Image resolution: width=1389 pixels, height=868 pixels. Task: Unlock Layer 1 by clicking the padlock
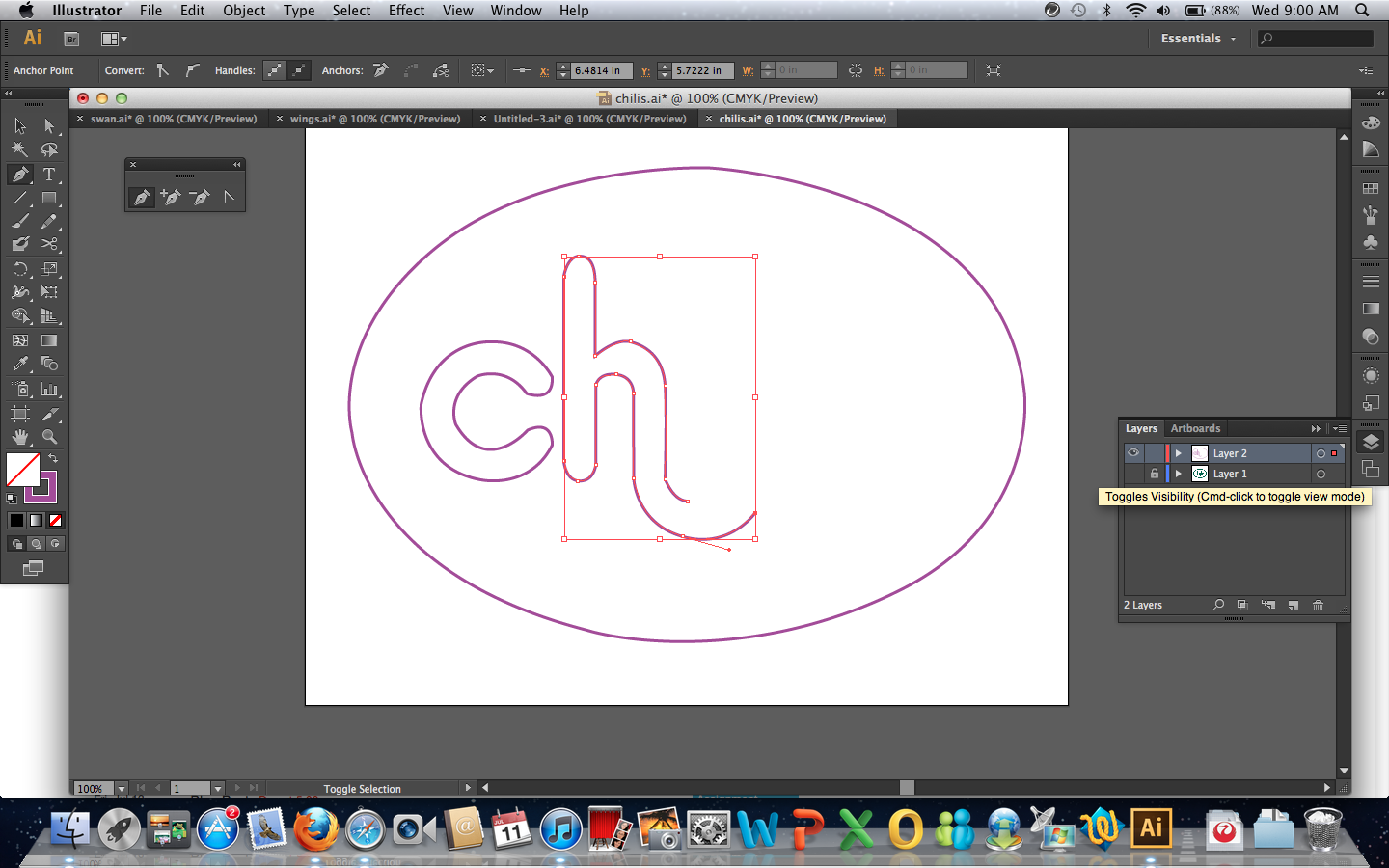[1154, 474]
